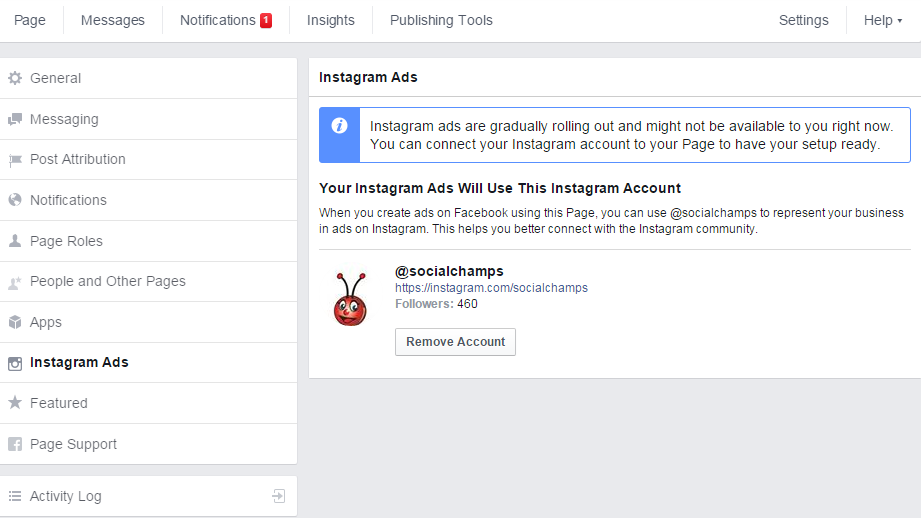Click the Remove Account button
The height and width of the screenshot is (518, 921).
(455, 342)
